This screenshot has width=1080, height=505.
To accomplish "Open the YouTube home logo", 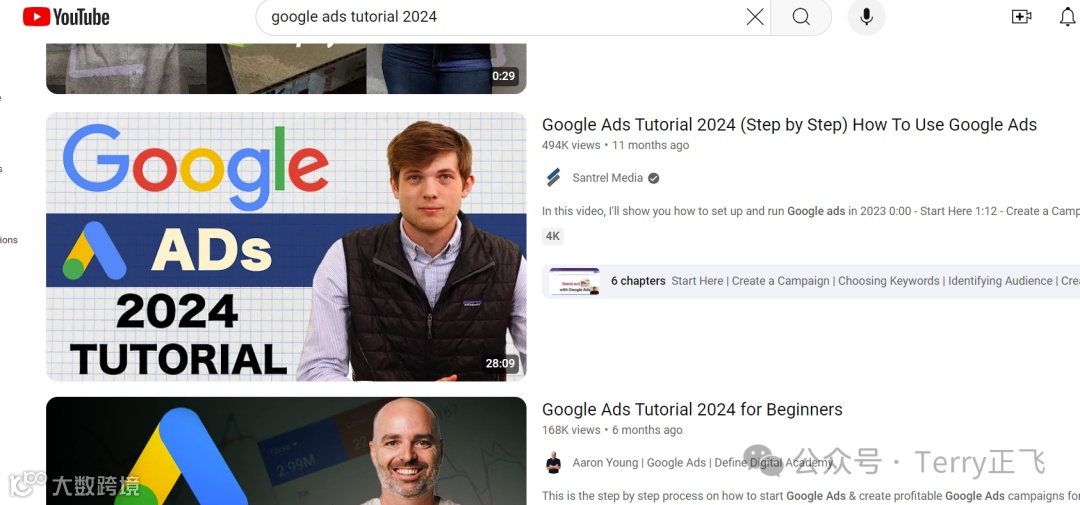I will click(x=66, y=17).
